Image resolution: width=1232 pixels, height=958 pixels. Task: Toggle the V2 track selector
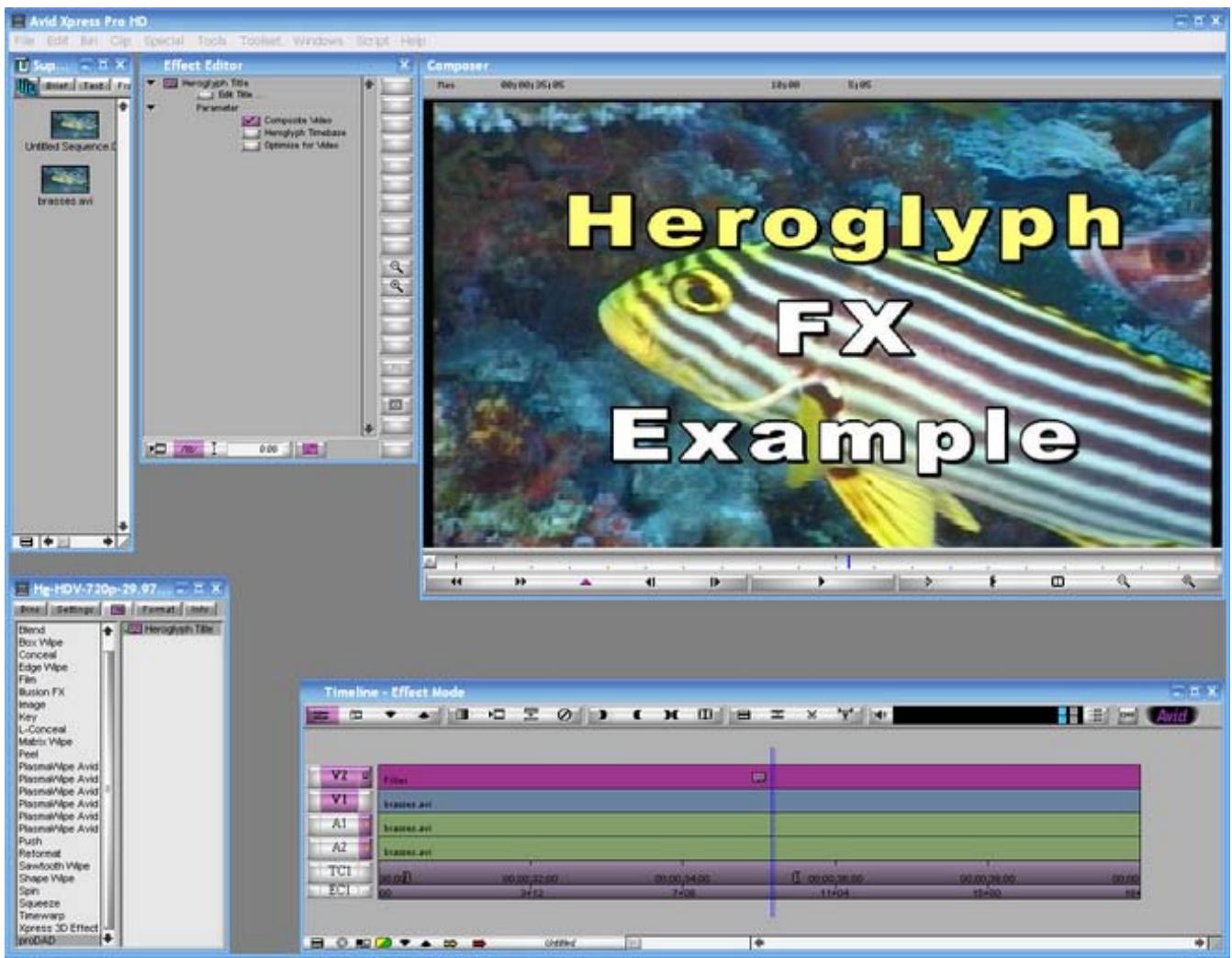click(x=339, y=776)
